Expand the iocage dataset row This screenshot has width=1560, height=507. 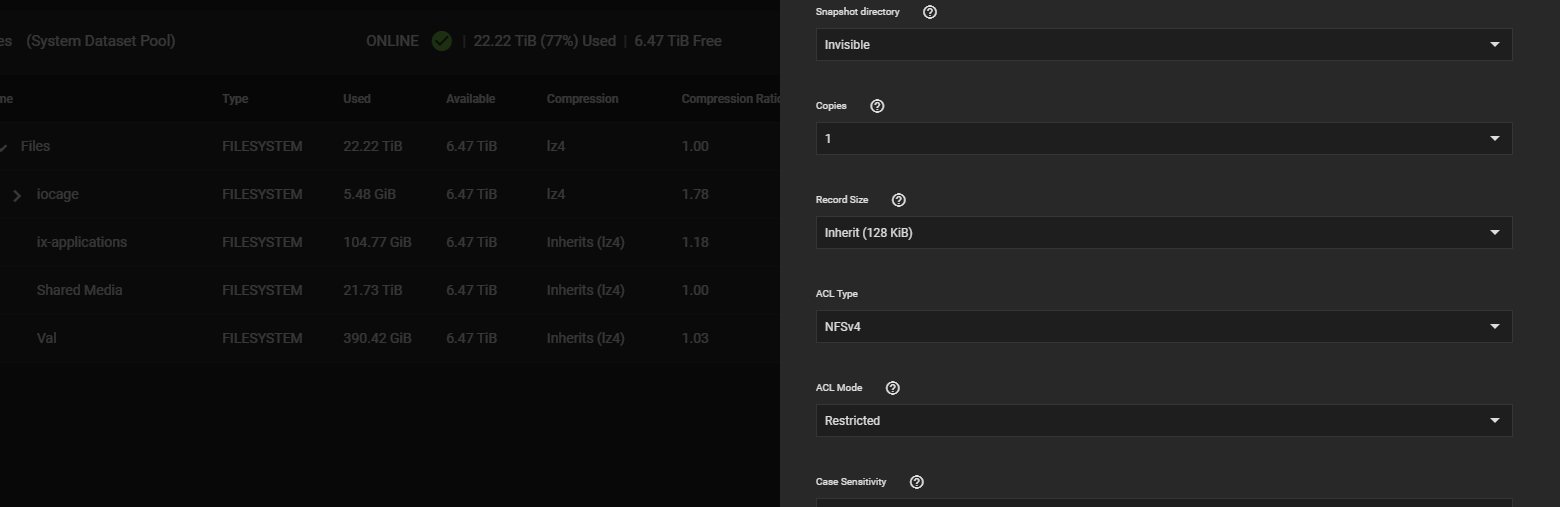coord(17,195)
